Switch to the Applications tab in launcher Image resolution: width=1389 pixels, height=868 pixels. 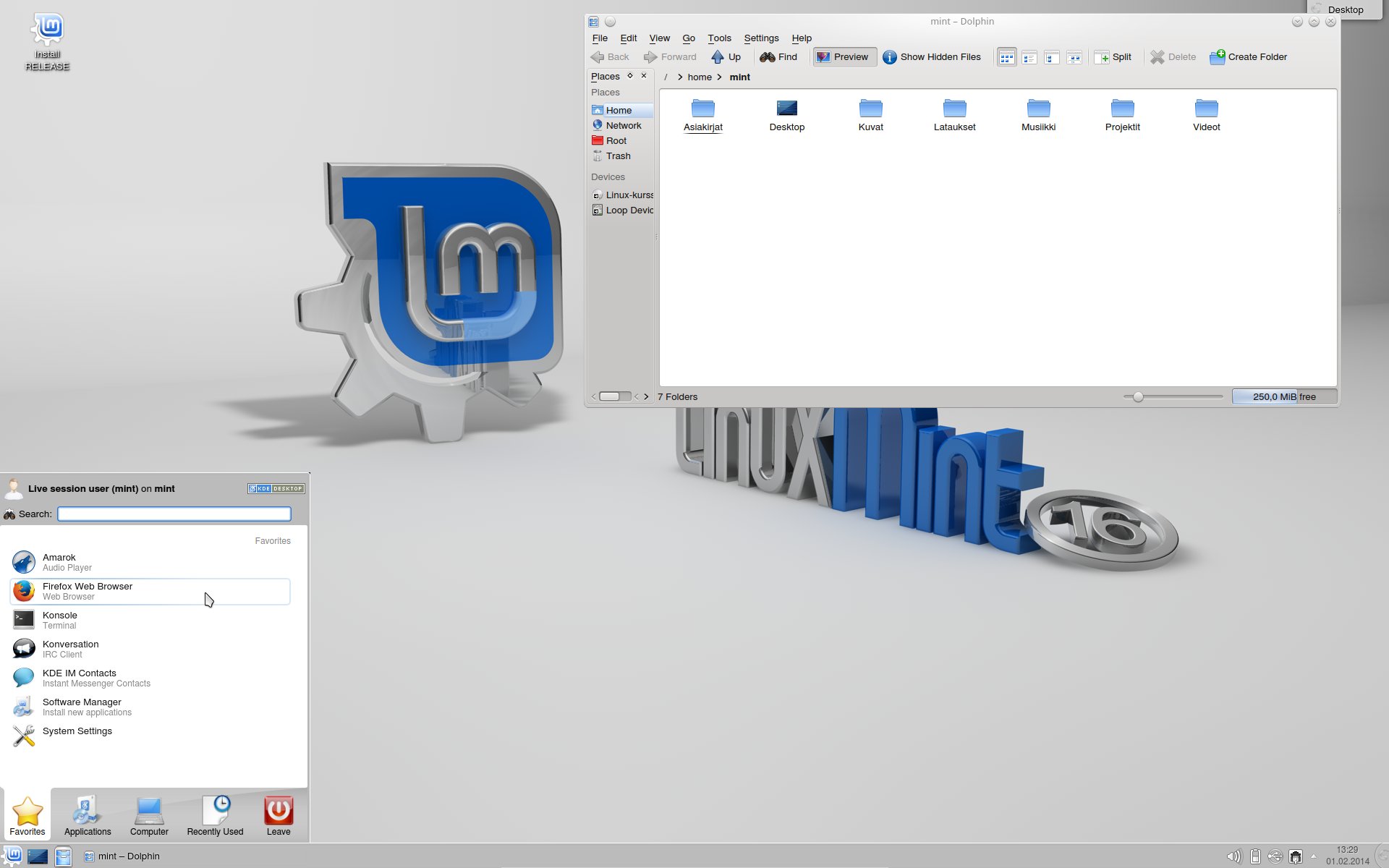click(x=88, y=816)
